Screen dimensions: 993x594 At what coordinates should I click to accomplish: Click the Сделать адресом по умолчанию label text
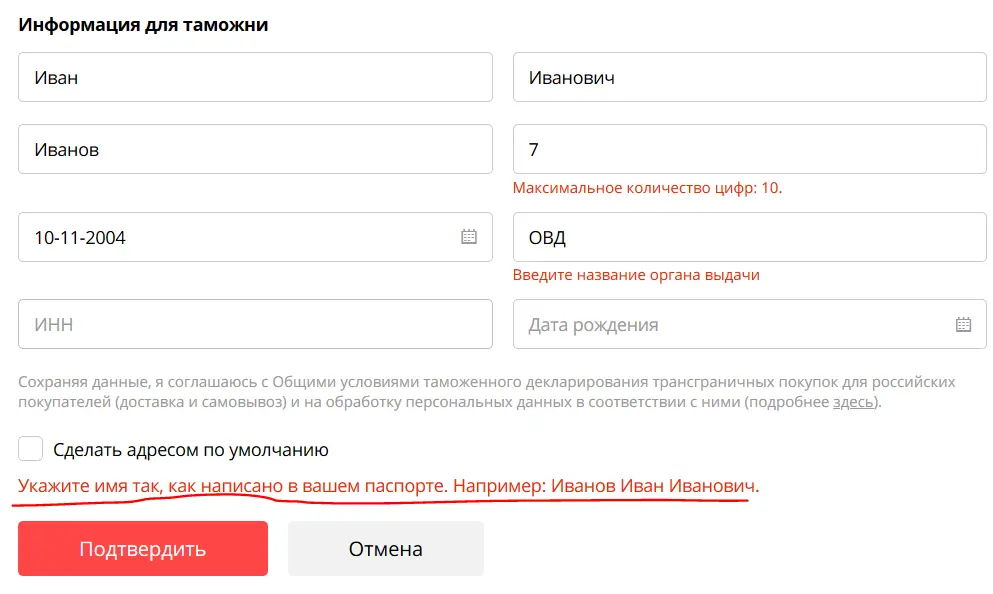click(191, 450)
